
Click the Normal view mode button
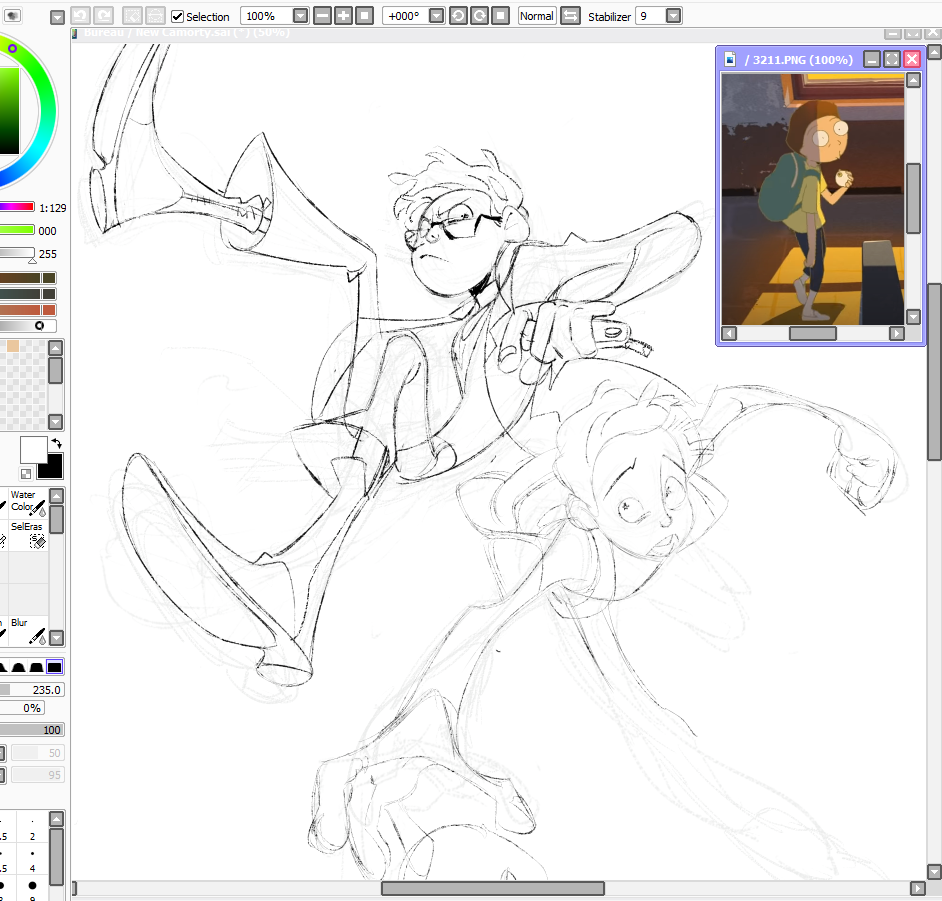(x=537, y=16)
